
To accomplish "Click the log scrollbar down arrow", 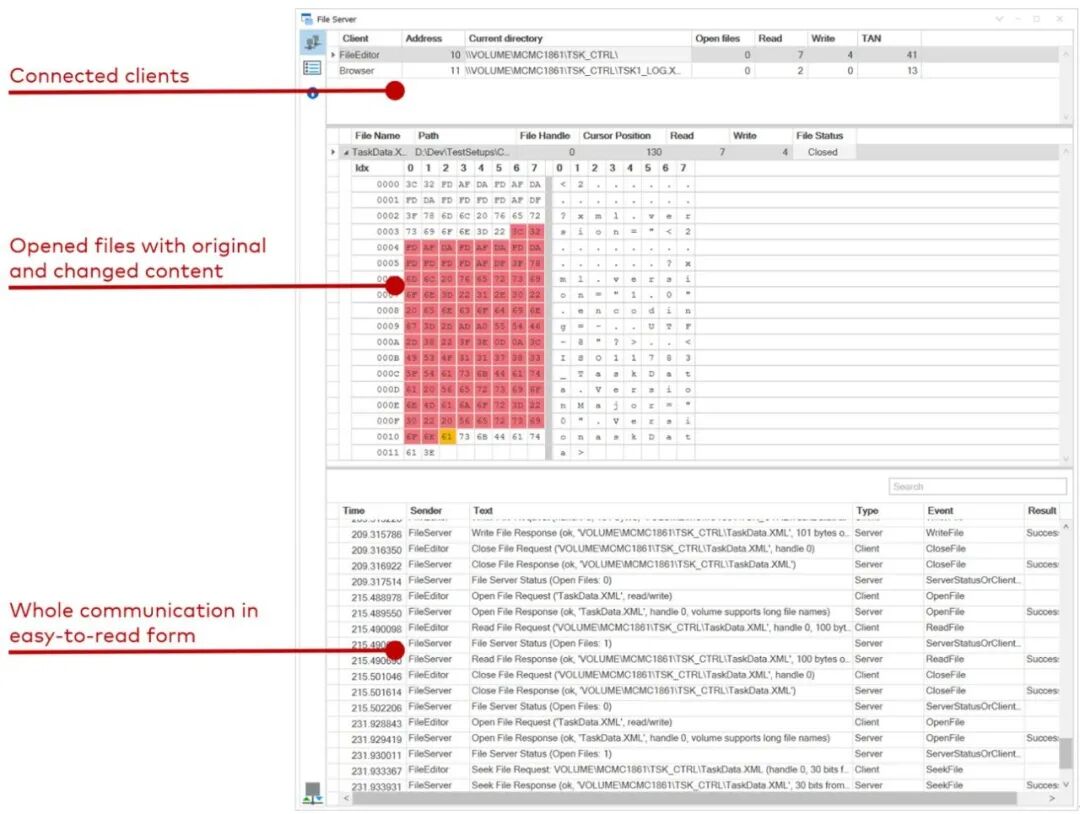I will [x=1066, y=784].
